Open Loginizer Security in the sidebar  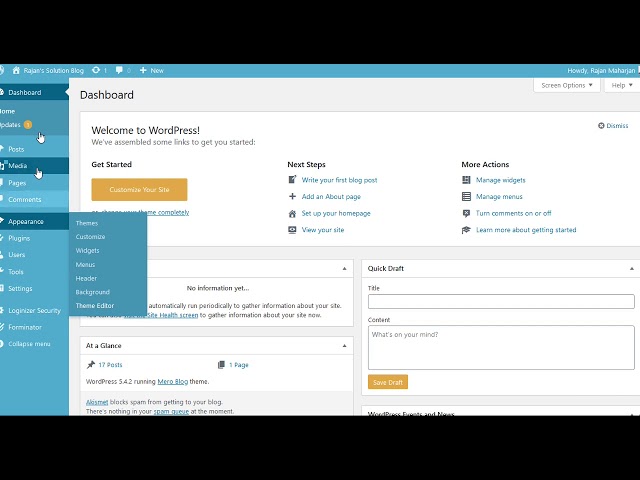coord(34,311)
